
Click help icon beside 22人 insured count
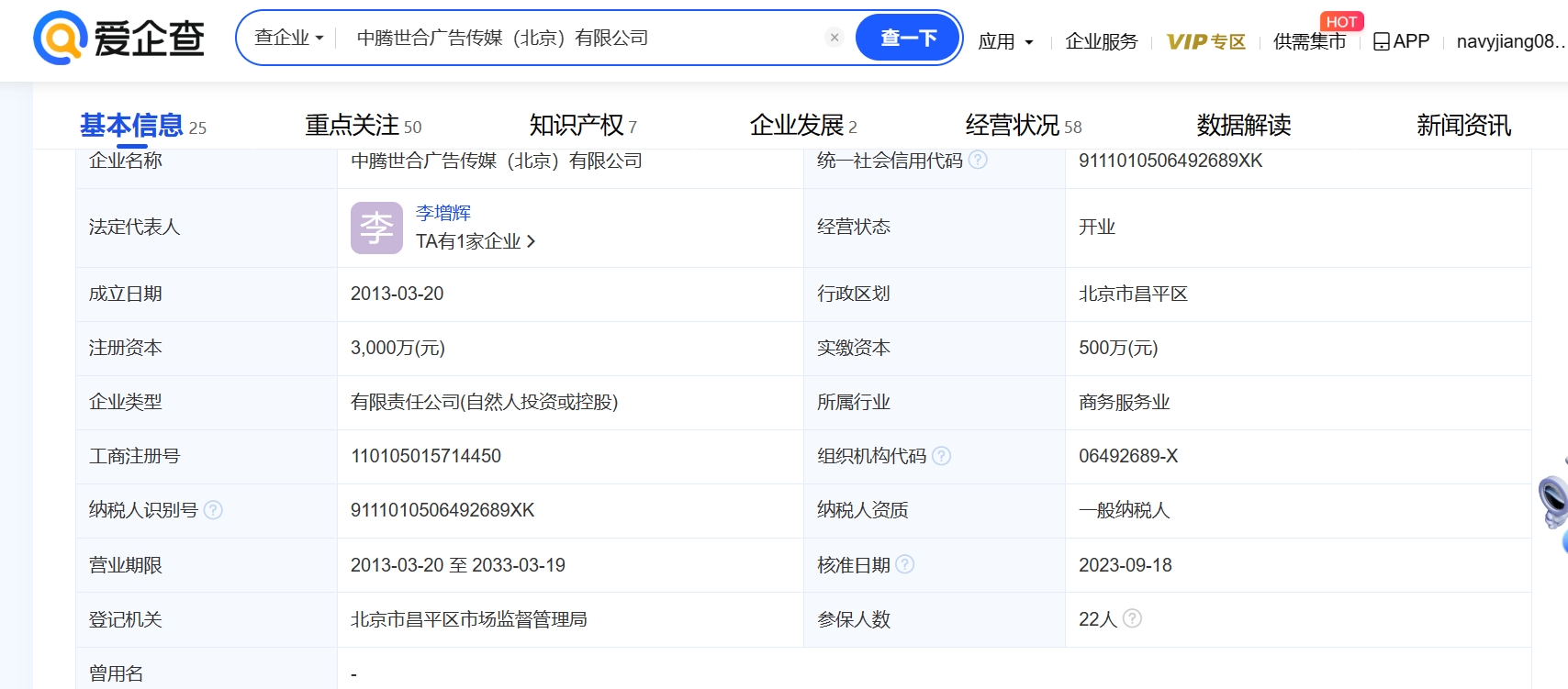tap(1133, 618)
